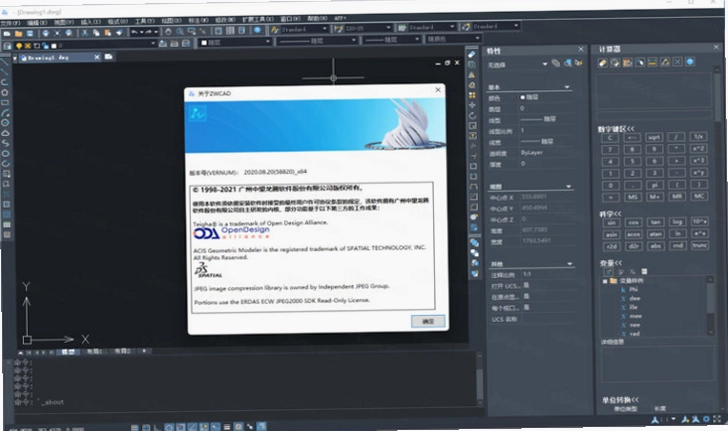Image resolution: width=728 pixels, height=431 pixels.
Task: Click the blue help circle icon in 计算器
Action: (x=690, y=61)
